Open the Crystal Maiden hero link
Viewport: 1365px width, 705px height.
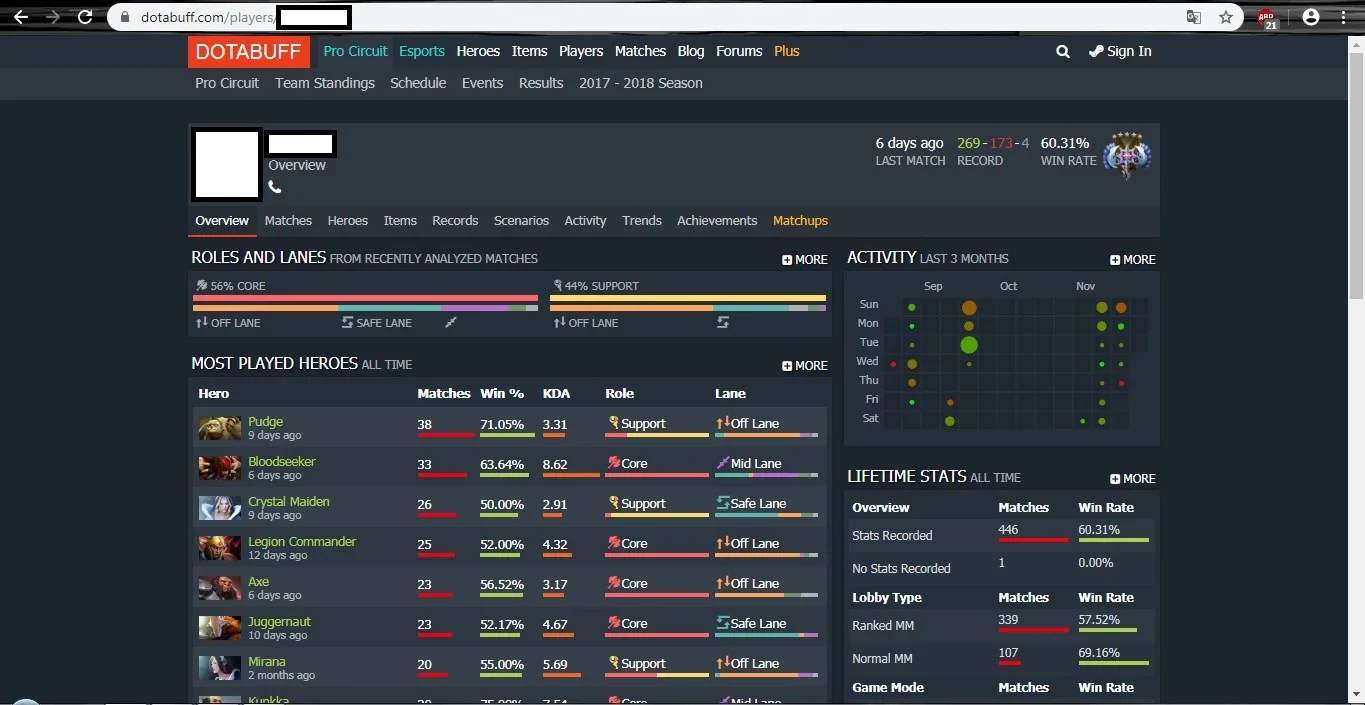(289, 501)
